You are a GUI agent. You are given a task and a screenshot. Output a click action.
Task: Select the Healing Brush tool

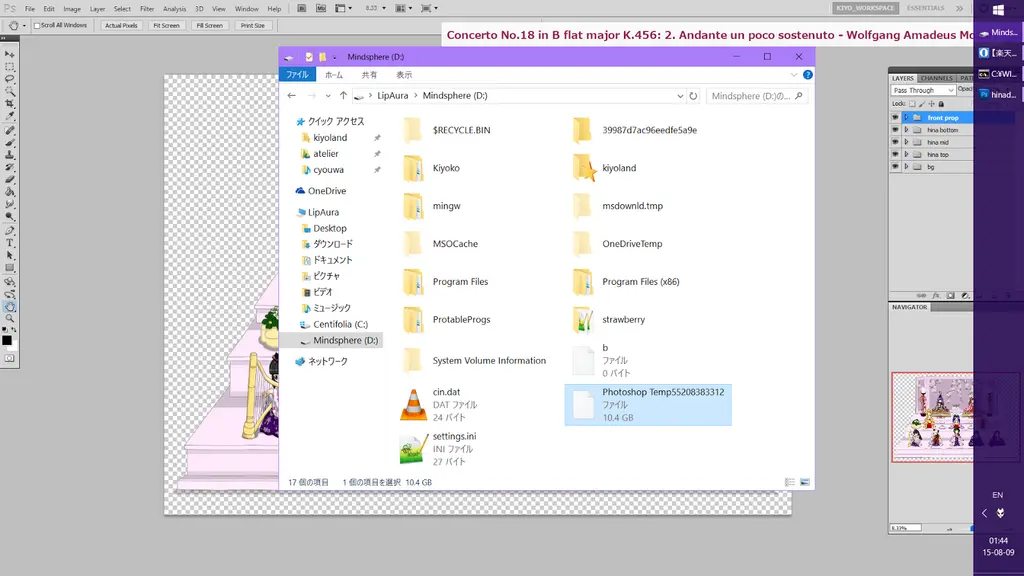9,131
